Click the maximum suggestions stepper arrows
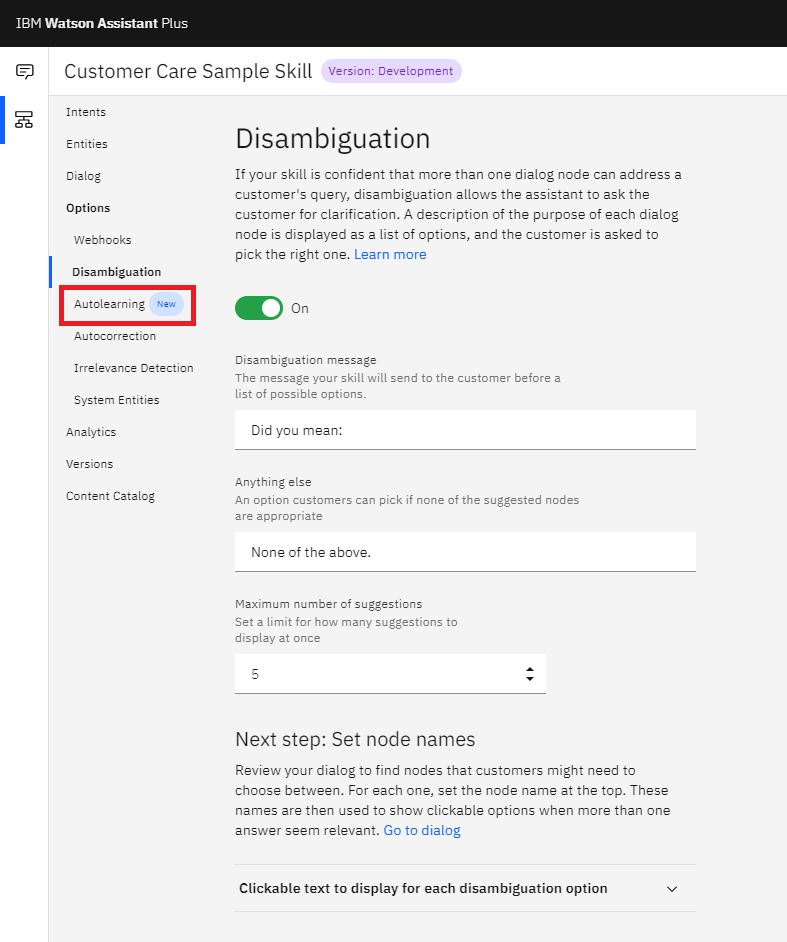Image resolution: width=787 pixels, height=942 pixels. coord(529,674)
